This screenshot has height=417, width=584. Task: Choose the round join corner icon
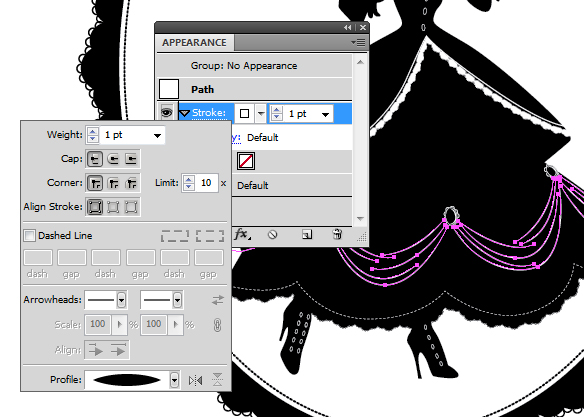pyautogui.click(x=113, y=183)
